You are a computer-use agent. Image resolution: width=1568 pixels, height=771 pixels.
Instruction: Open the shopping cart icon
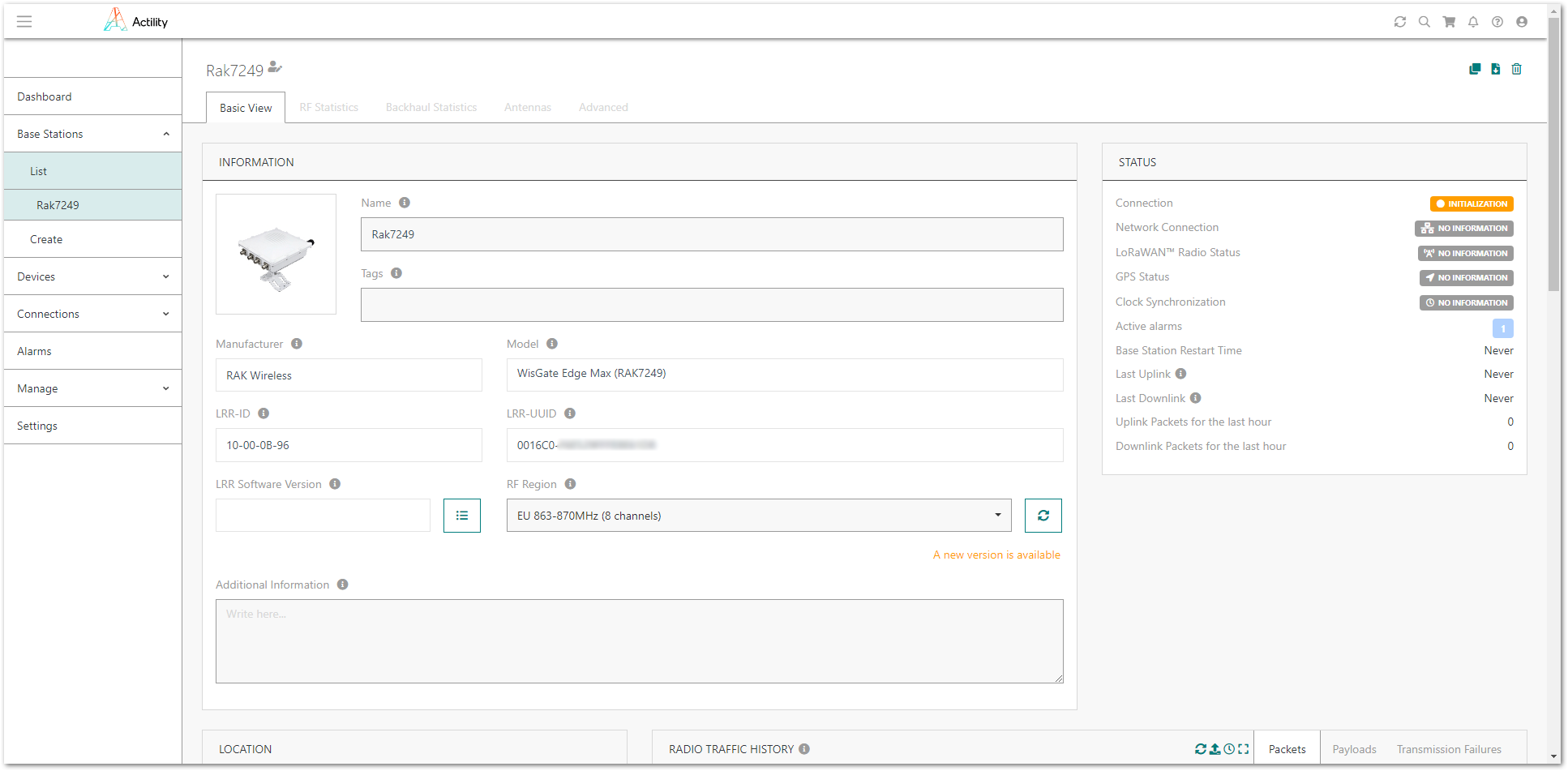tap(1449, 22)
